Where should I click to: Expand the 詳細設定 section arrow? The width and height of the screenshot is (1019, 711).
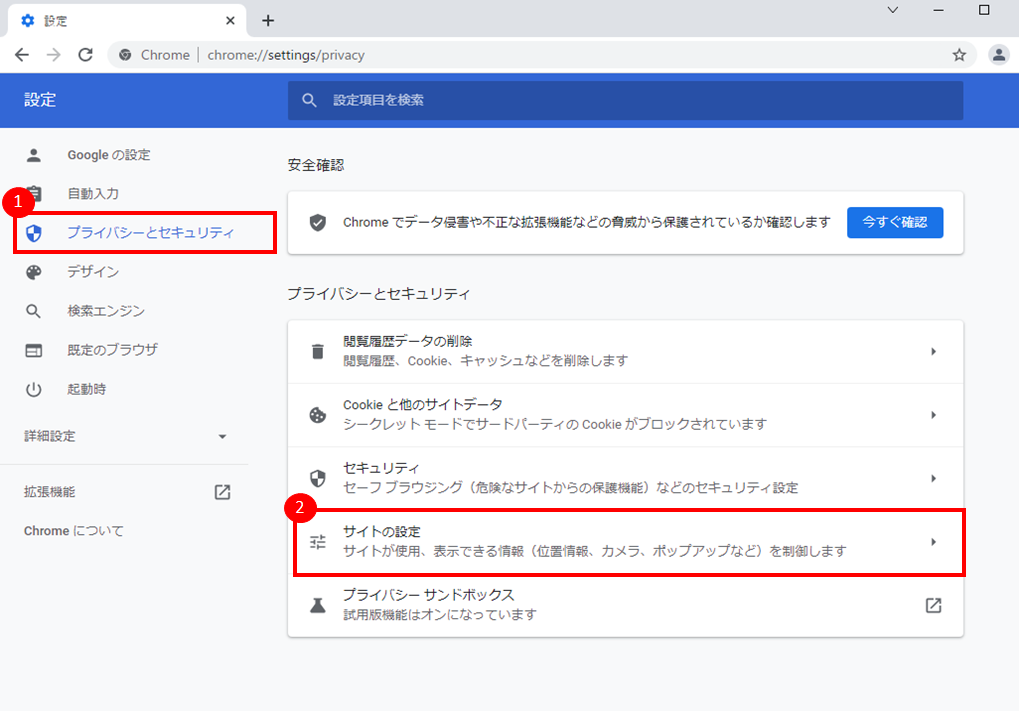(x=222, y=437)
